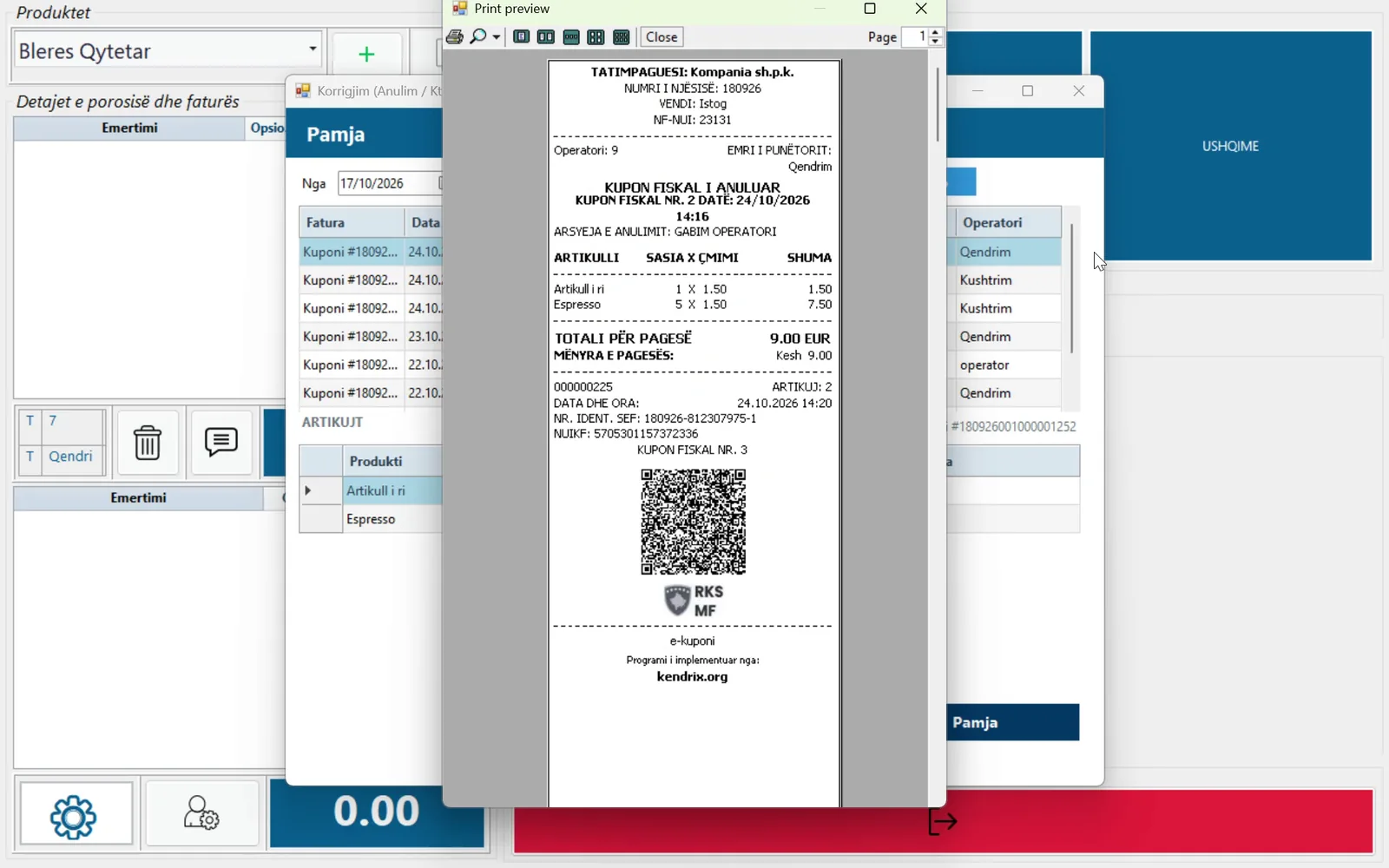The height and width of the screenshot is (868, 1389).
Task: Select the operator row in Operatori column
Action: click(x=1007, y=365)
